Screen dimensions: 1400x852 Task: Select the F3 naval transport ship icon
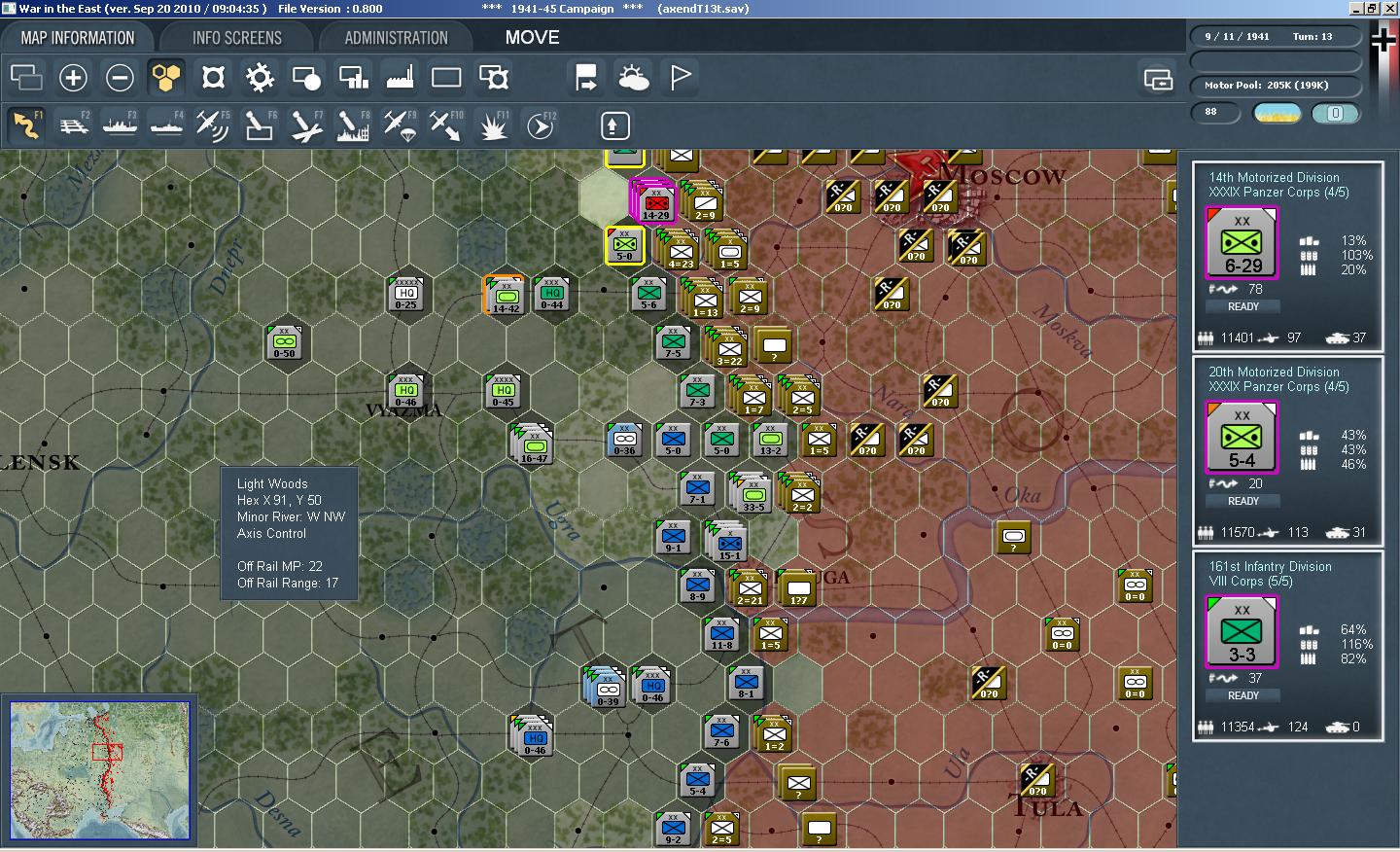click(120, 124)
